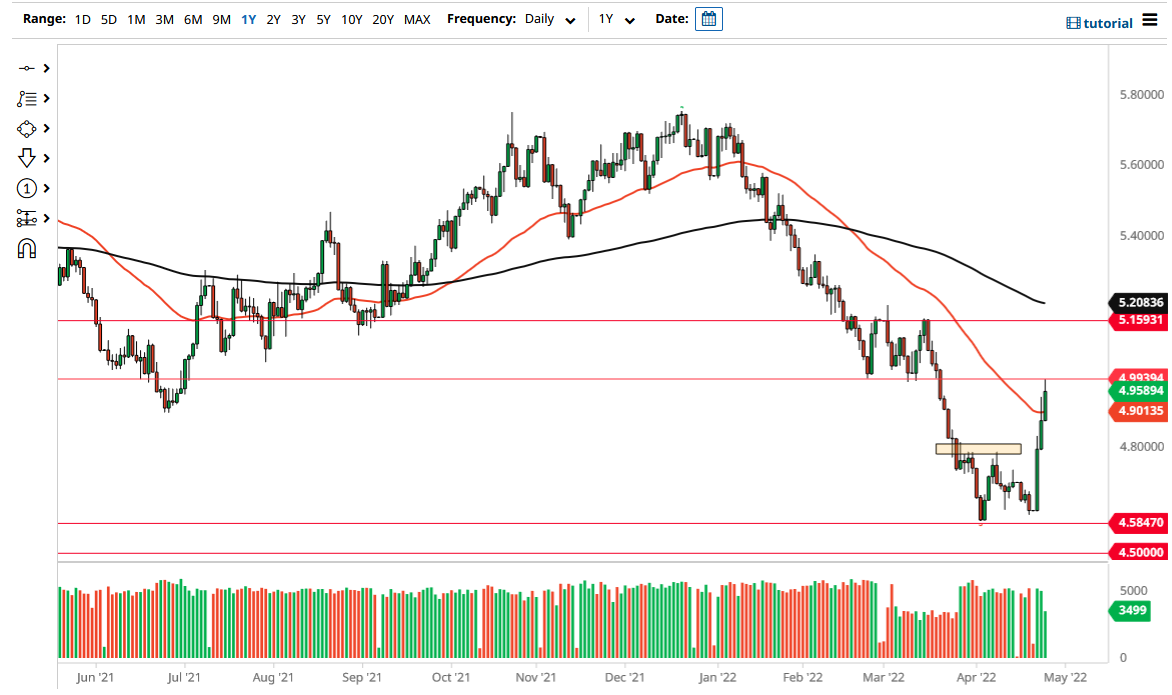The height and width of the screenshot is (695, 1172).
Task: Click the 10Y range button
Action: [351, 19]
